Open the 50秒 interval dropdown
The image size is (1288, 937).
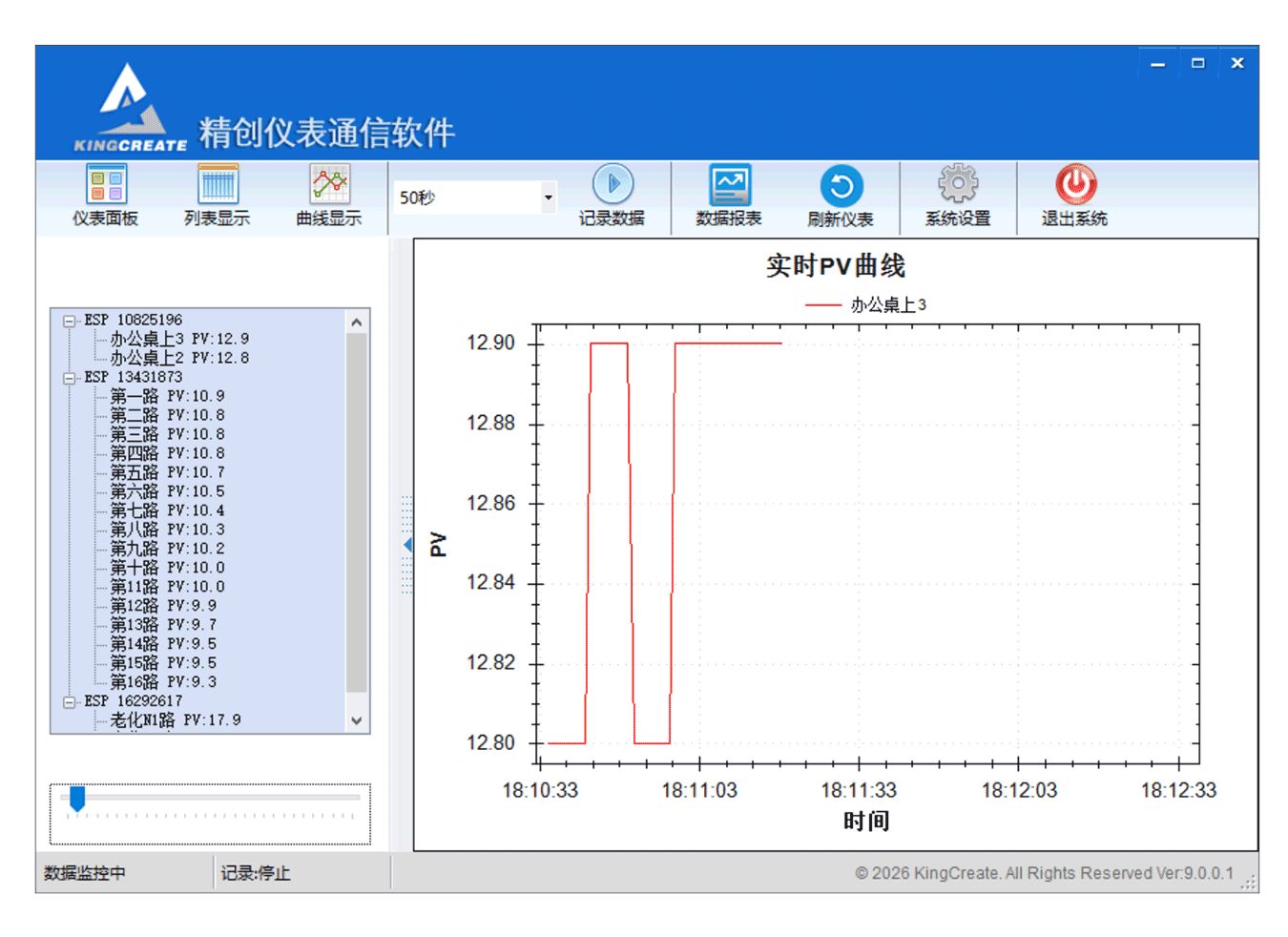(548, 197)
